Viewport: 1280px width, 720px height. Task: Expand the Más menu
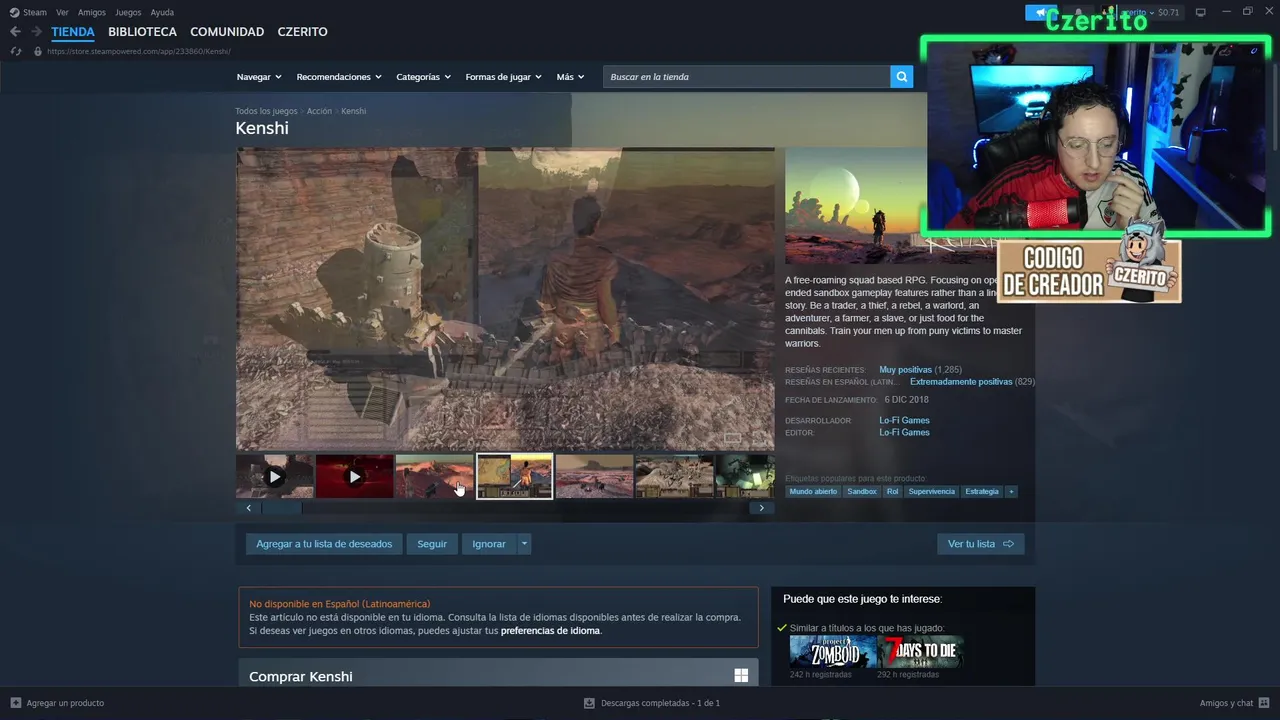570,77
